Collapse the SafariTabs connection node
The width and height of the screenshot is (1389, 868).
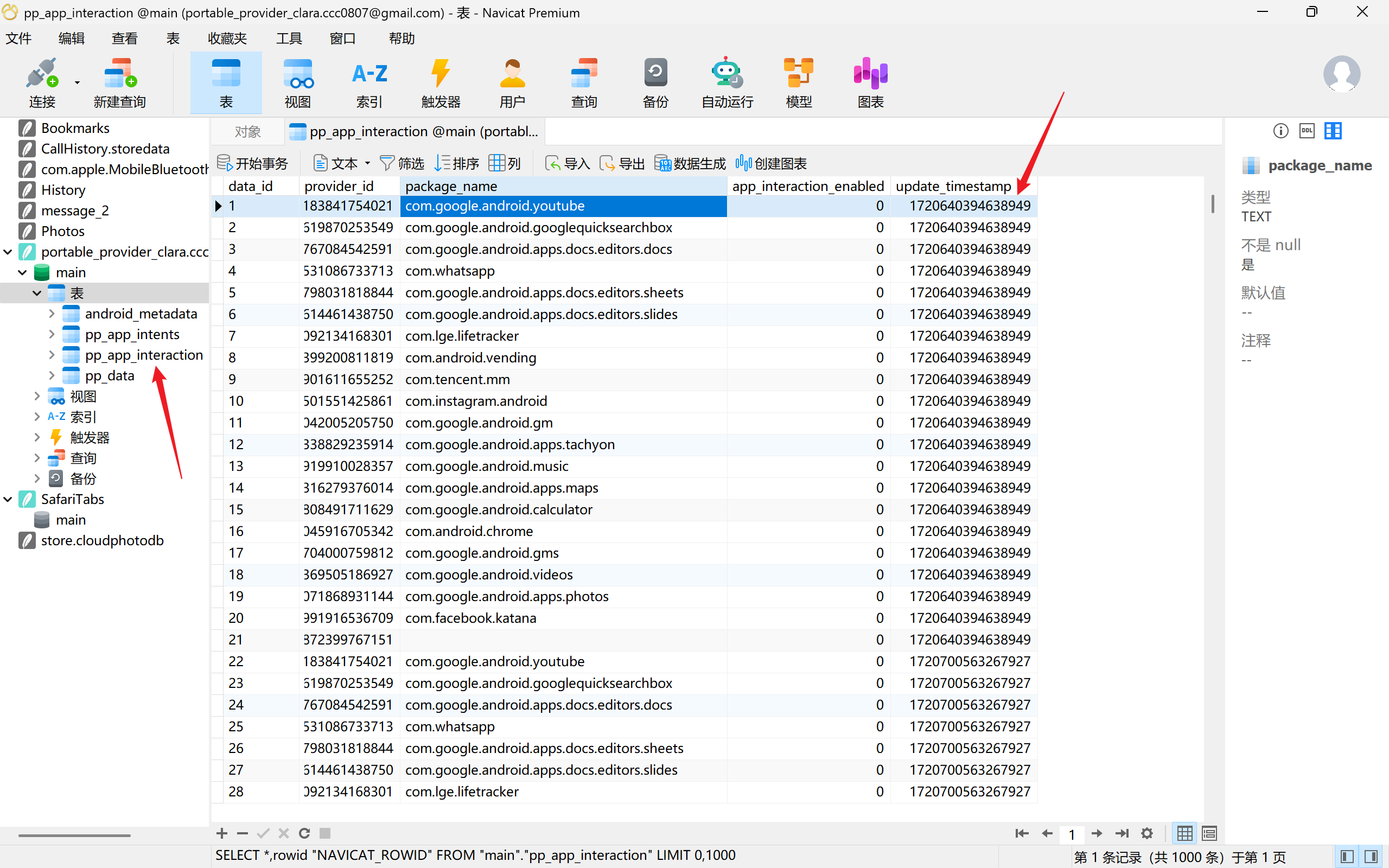pos(8,500)
